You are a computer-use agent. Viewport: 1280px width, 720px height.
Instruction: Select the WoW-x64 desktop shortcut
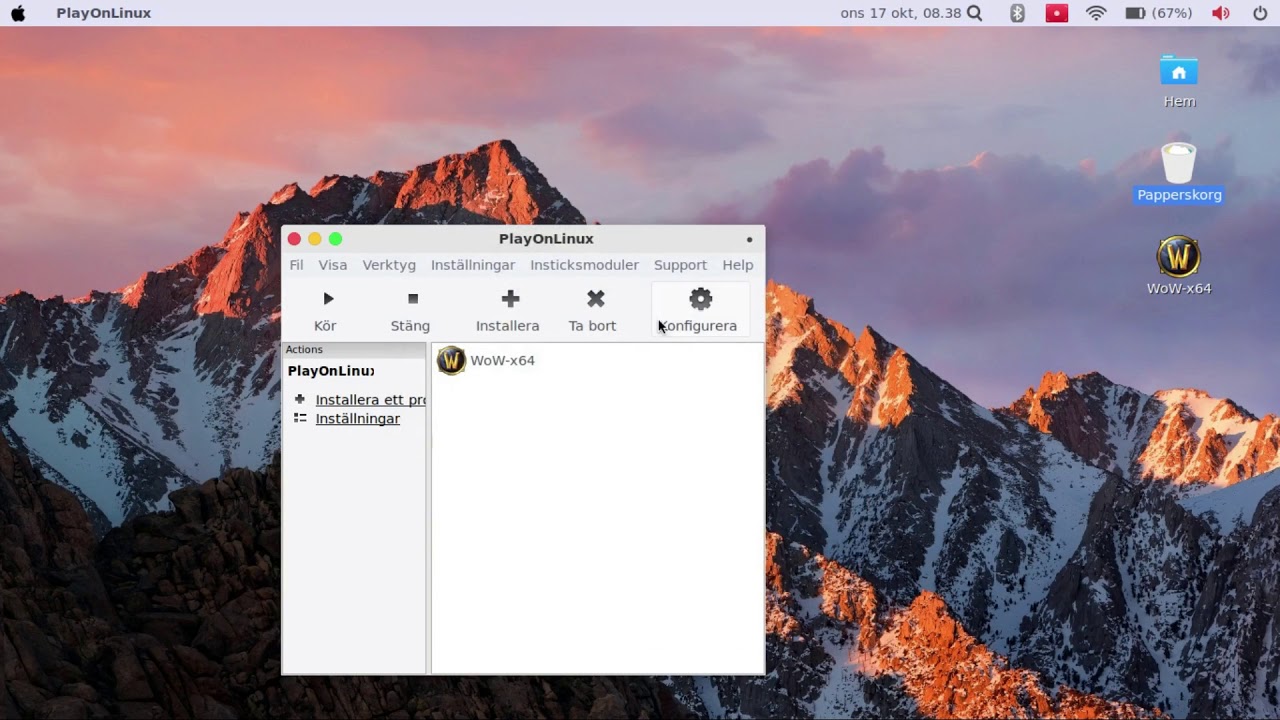click(1179, 257)
